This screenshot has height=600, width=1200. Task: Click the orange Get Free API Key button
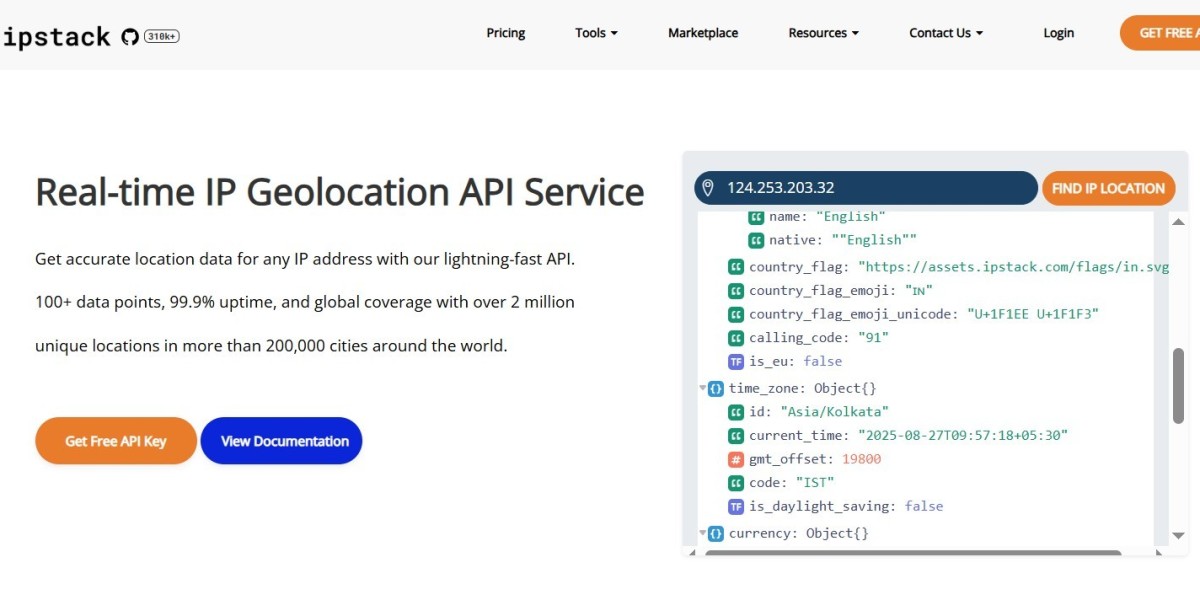(116, 441)
